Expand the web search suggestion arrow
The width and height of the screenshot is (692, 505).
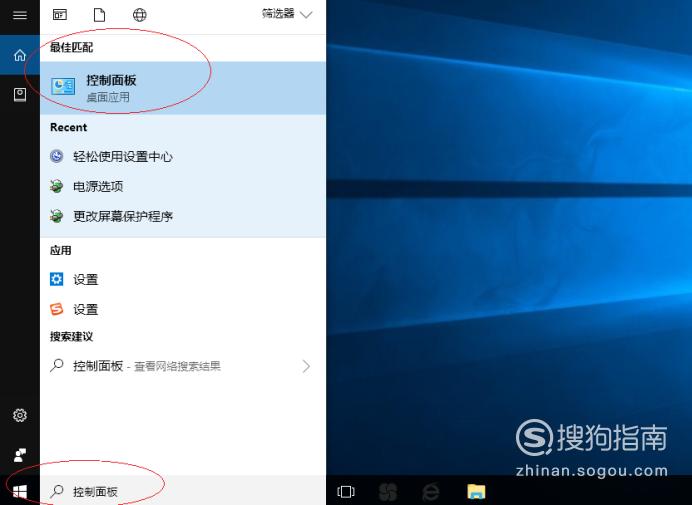tap(306, 366)
